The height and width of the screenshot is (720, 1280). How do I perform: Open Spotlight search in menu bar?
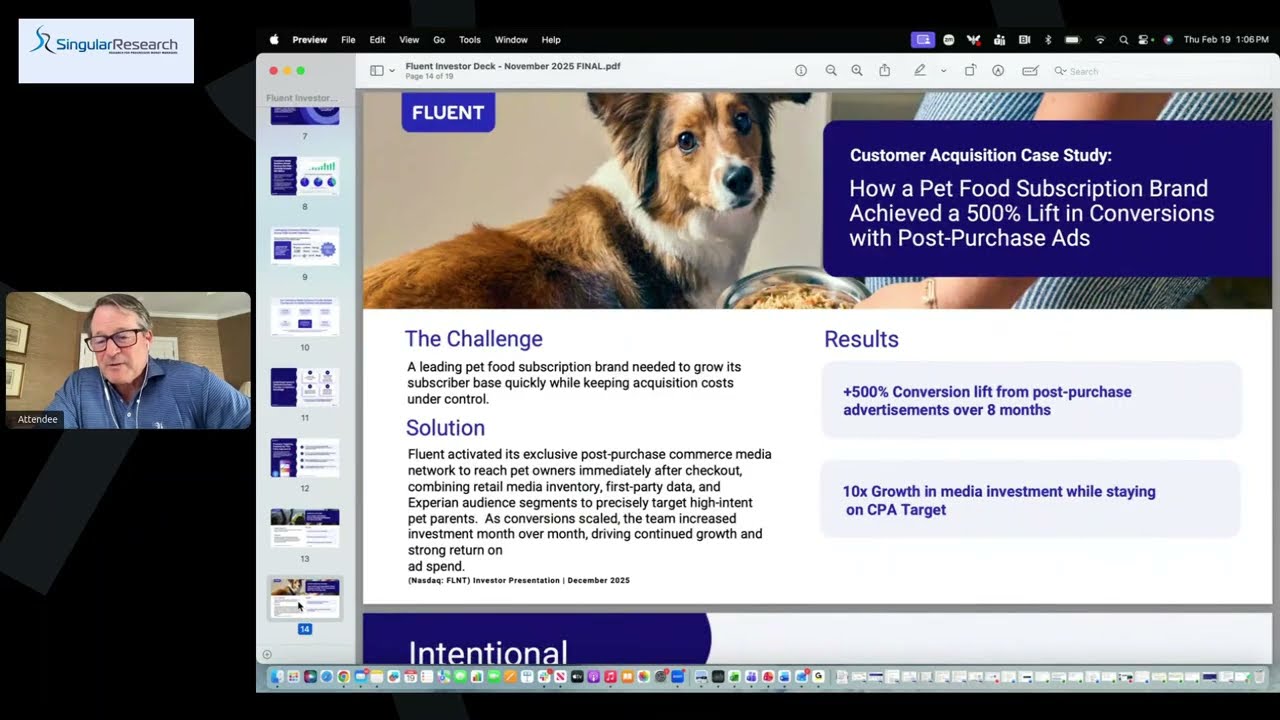(1123, 40)
